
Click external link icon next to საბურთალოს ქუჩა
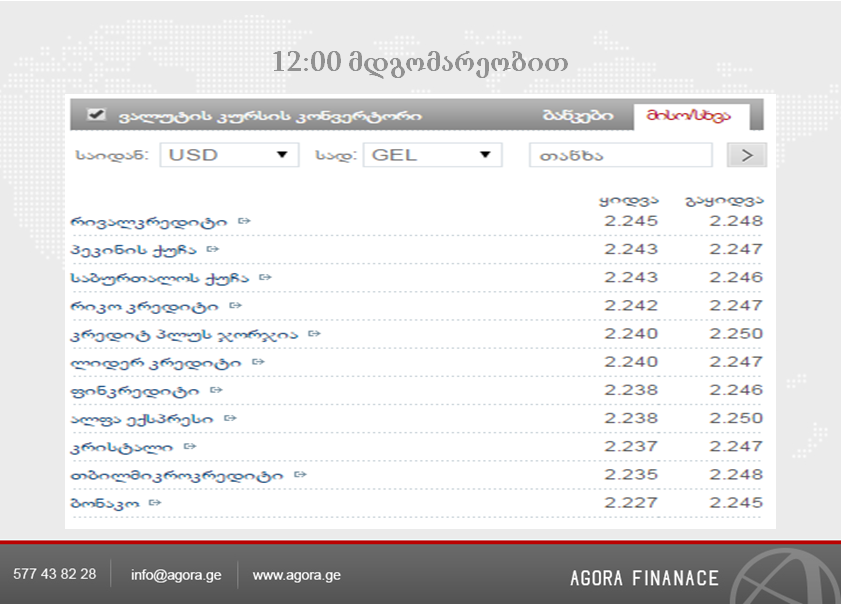[265, 277]
